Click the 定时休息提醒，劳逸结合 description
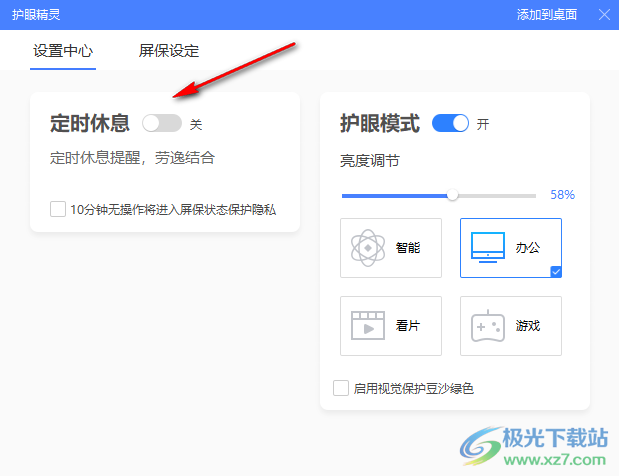 (132, 158)
